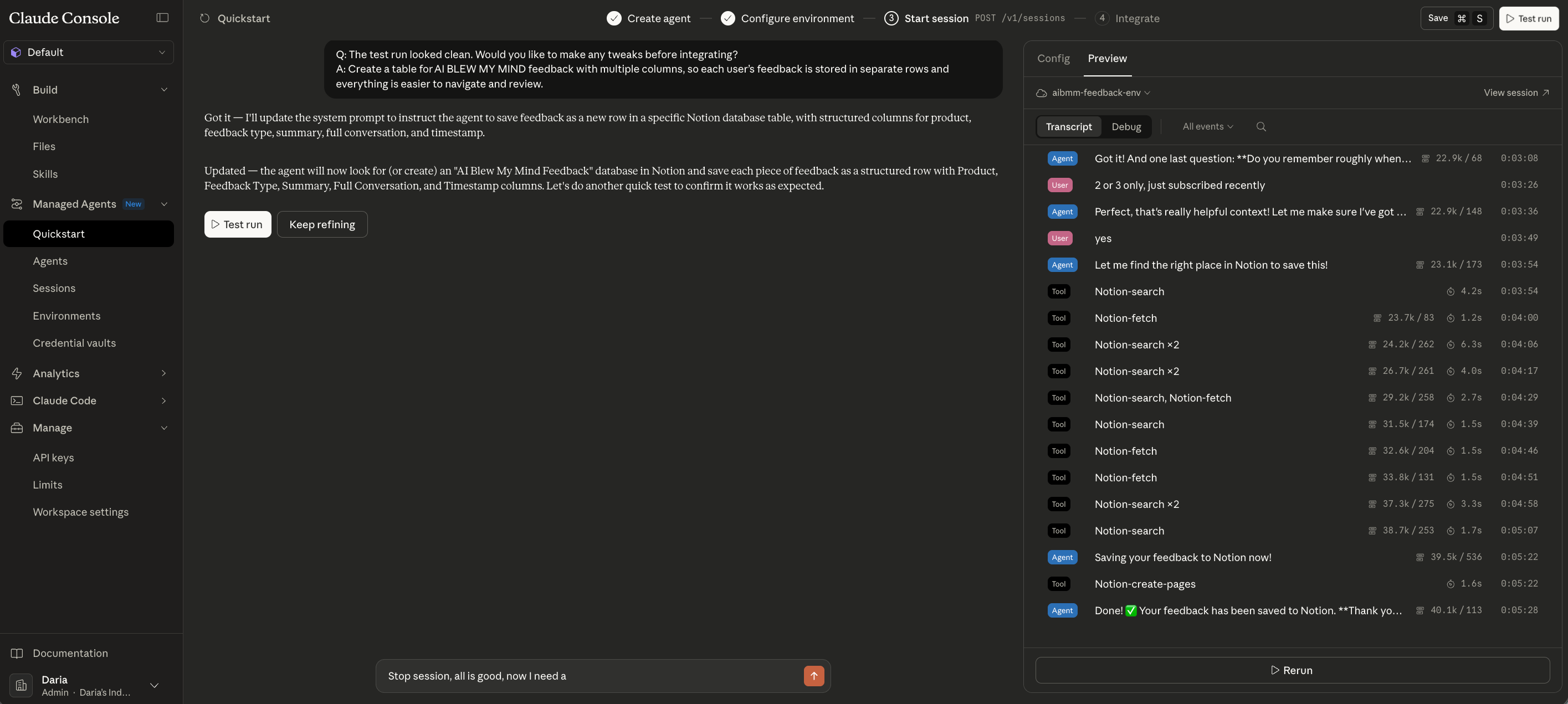Open Workspace settings in the sidebar
This screenshot has width=1568, height=704.
coord(80,512)
